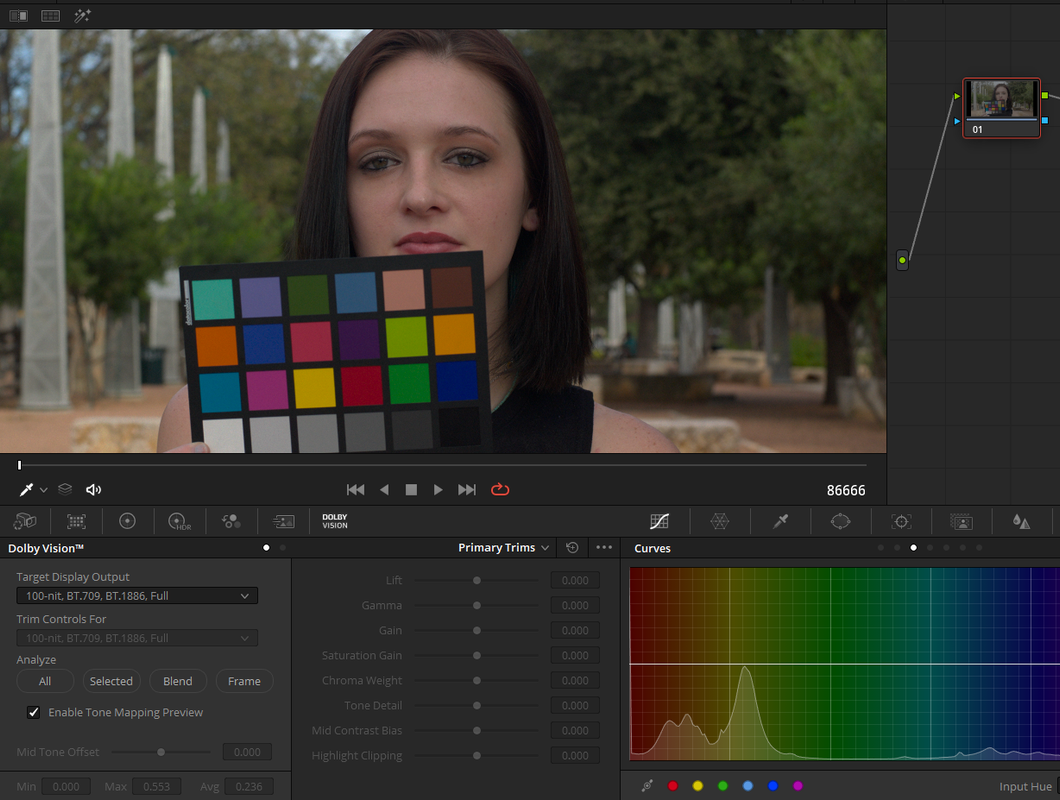Open the RGB Mixer palette
The height and width of the screenshot is (800, 1060).
tap(231, 521)
